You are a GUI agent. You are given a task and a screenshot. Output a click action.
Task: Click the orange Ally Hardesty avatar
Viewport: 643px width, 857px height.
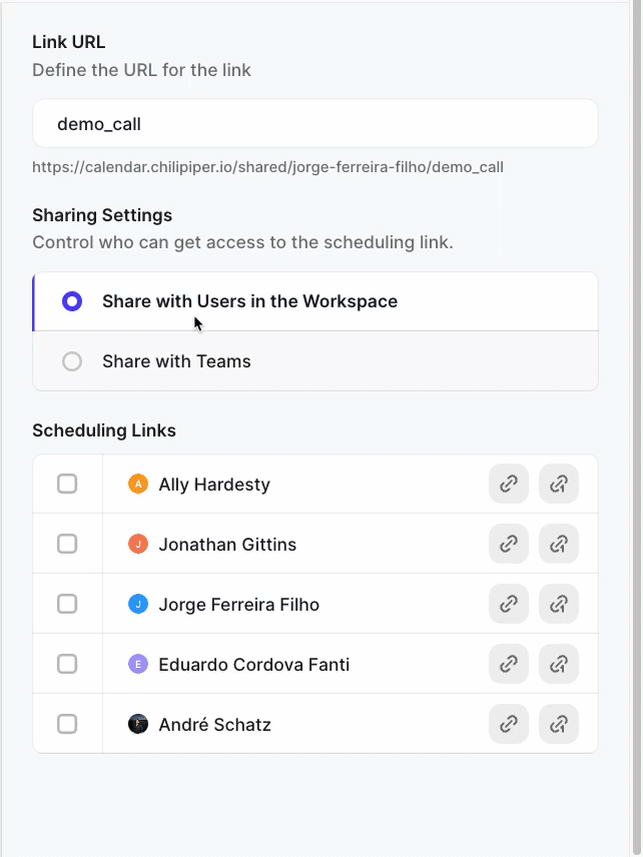pos(138,484)
